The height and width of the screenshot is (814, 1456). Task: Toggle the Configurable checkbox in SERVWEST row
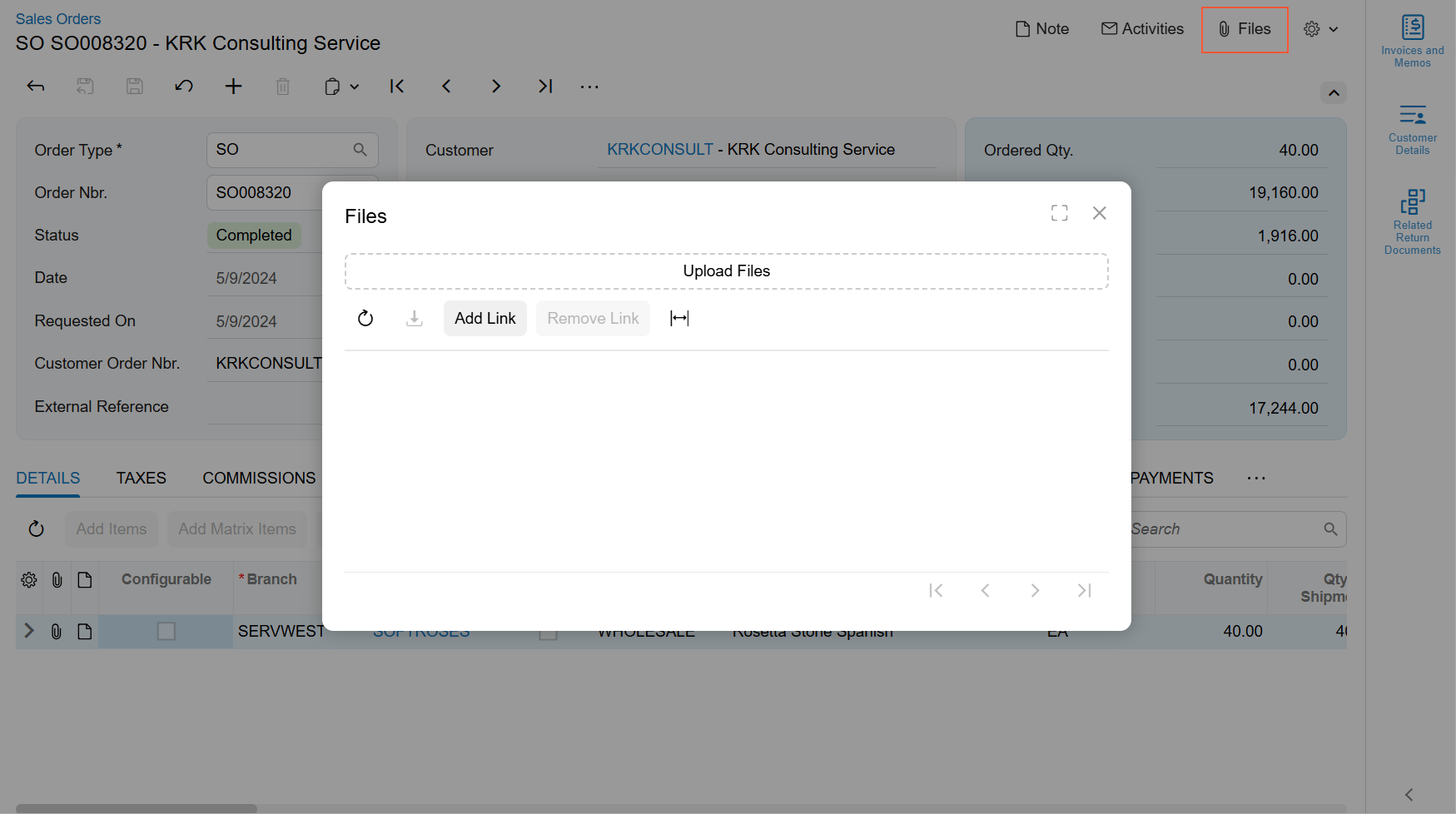coord(166,632)
